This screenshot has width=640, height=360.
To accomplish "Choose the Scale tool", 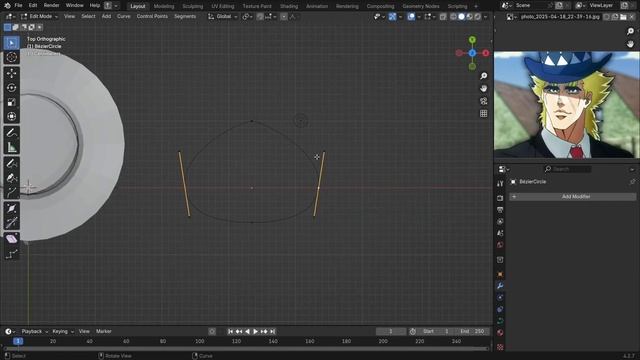I will (x=11, y=102).
